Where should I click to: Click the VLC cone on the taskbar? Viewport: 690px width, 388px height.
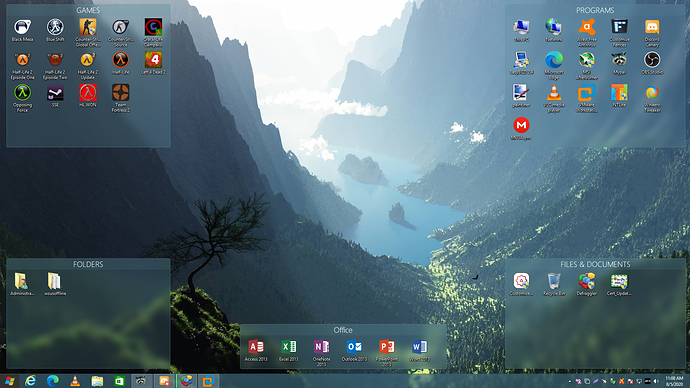click(x=75, y=381)
